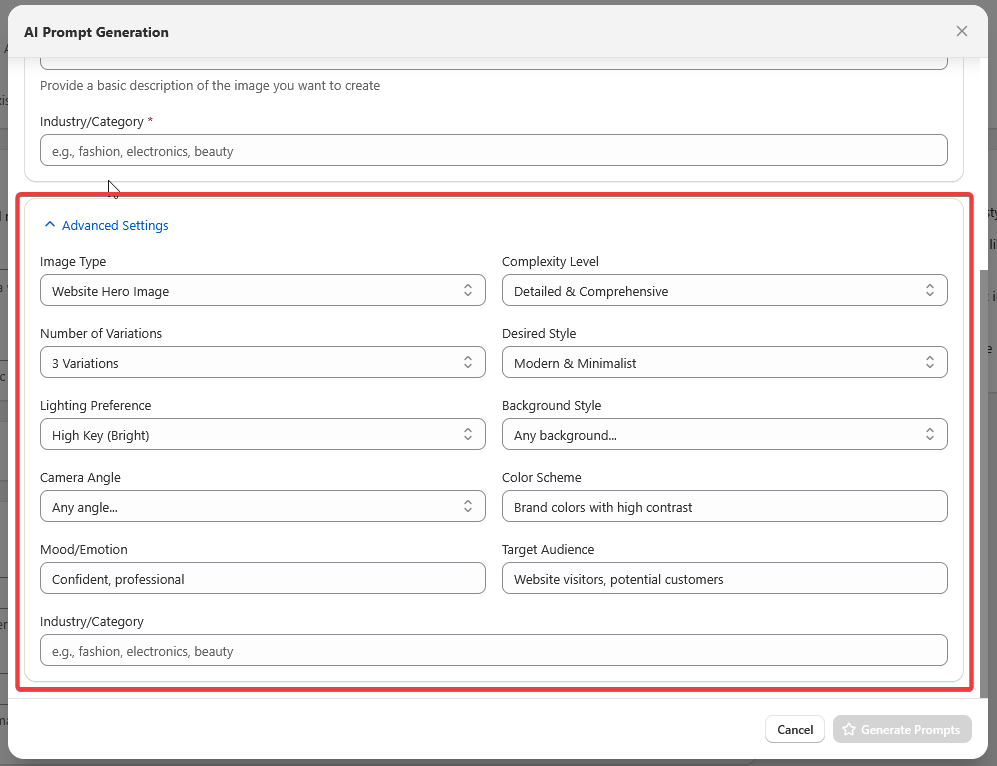Click the Color Scheme text field
Screen dimensions: 997x766
(724, 507)
